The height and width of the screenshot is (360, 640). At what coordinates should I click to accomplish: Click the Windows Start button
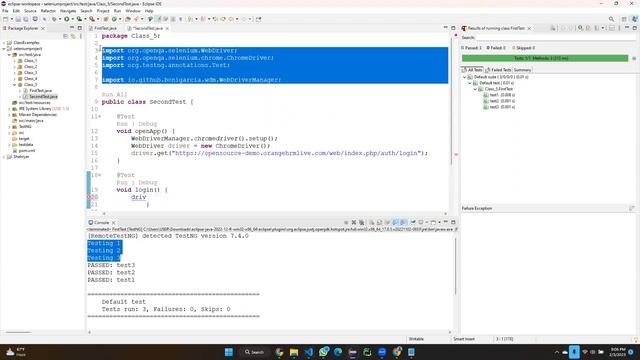click(229, 352)
